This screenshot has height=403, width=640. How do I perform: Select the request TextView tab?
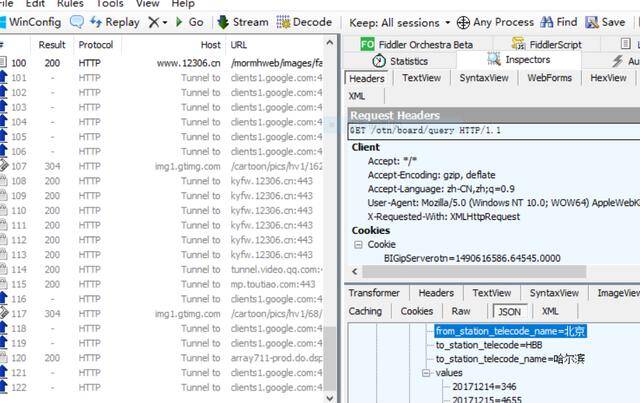pos(421,78)
